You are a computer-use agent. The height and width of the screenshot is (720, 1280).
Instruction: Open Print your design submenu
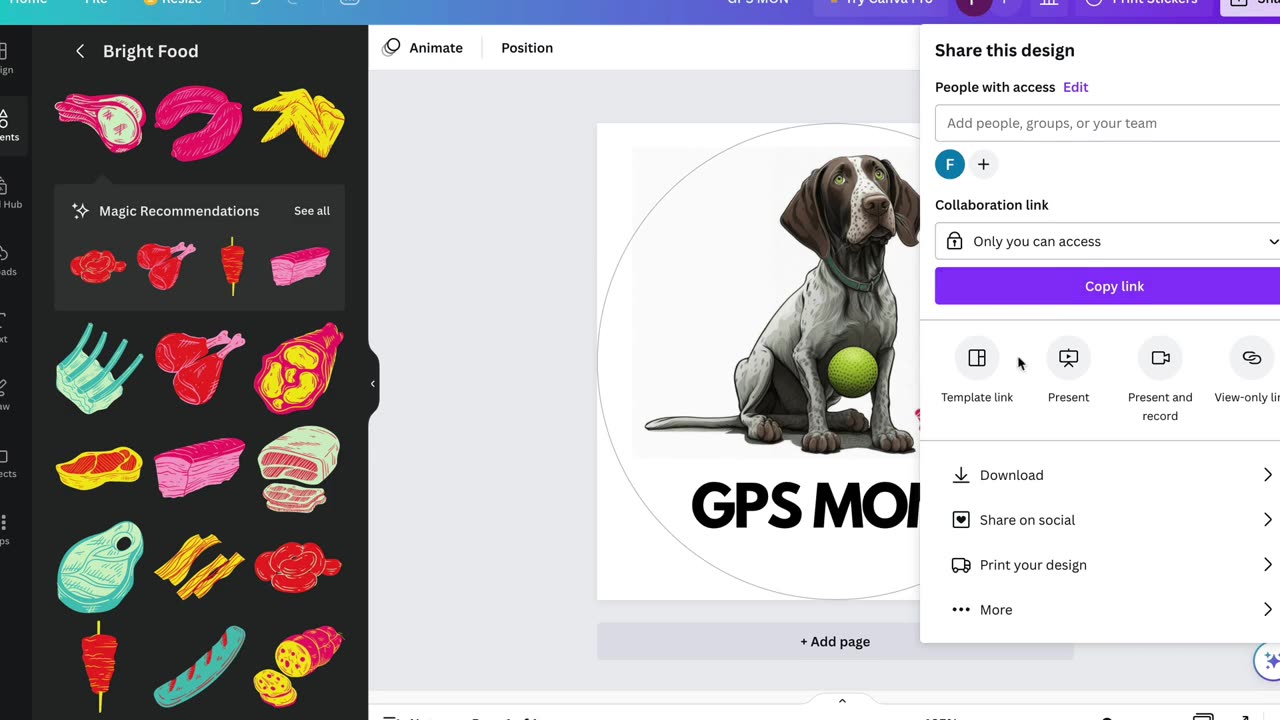[x=1113, y=565]
